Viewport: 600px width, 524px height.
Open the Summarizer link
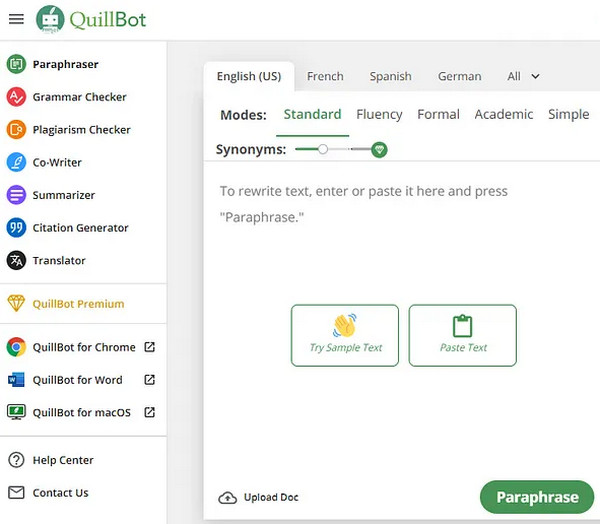(64, 195)
